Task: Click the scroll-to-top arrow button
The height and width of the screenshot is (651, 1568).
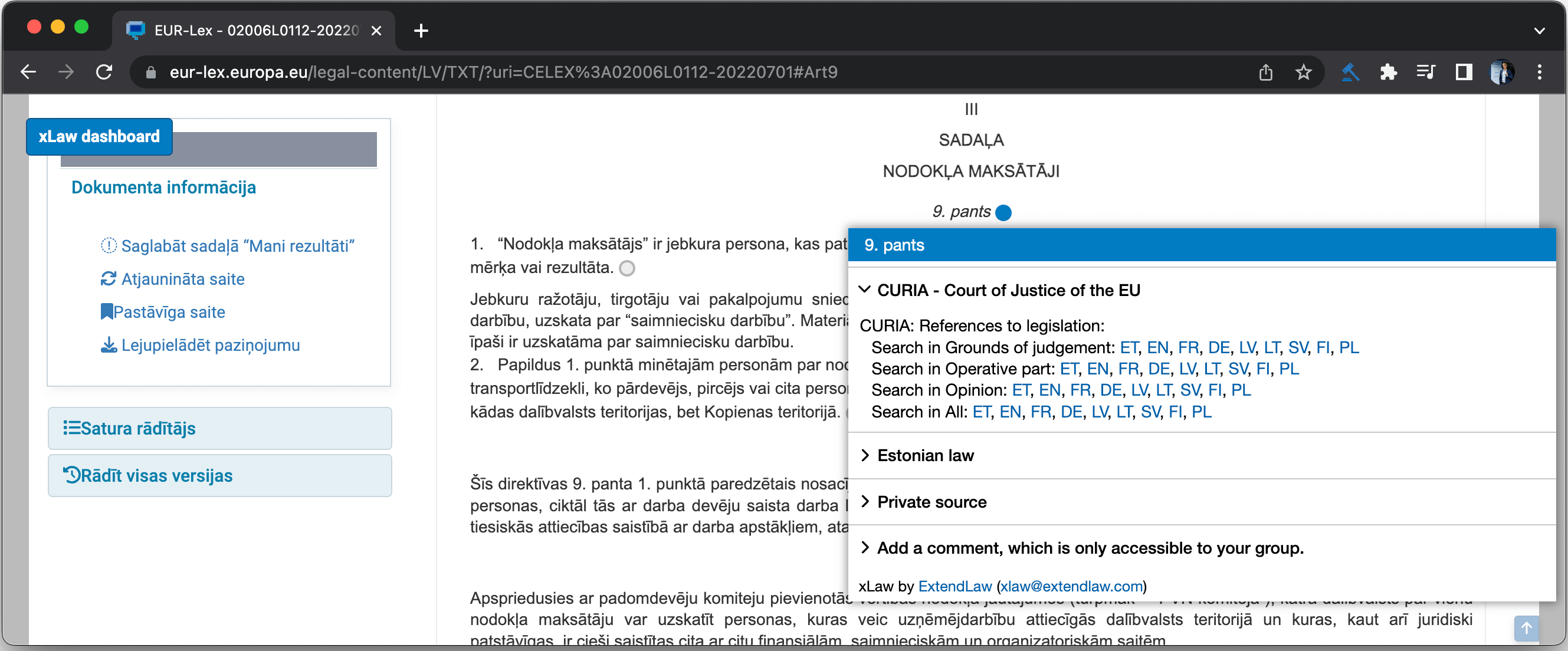Action: 1526,628
